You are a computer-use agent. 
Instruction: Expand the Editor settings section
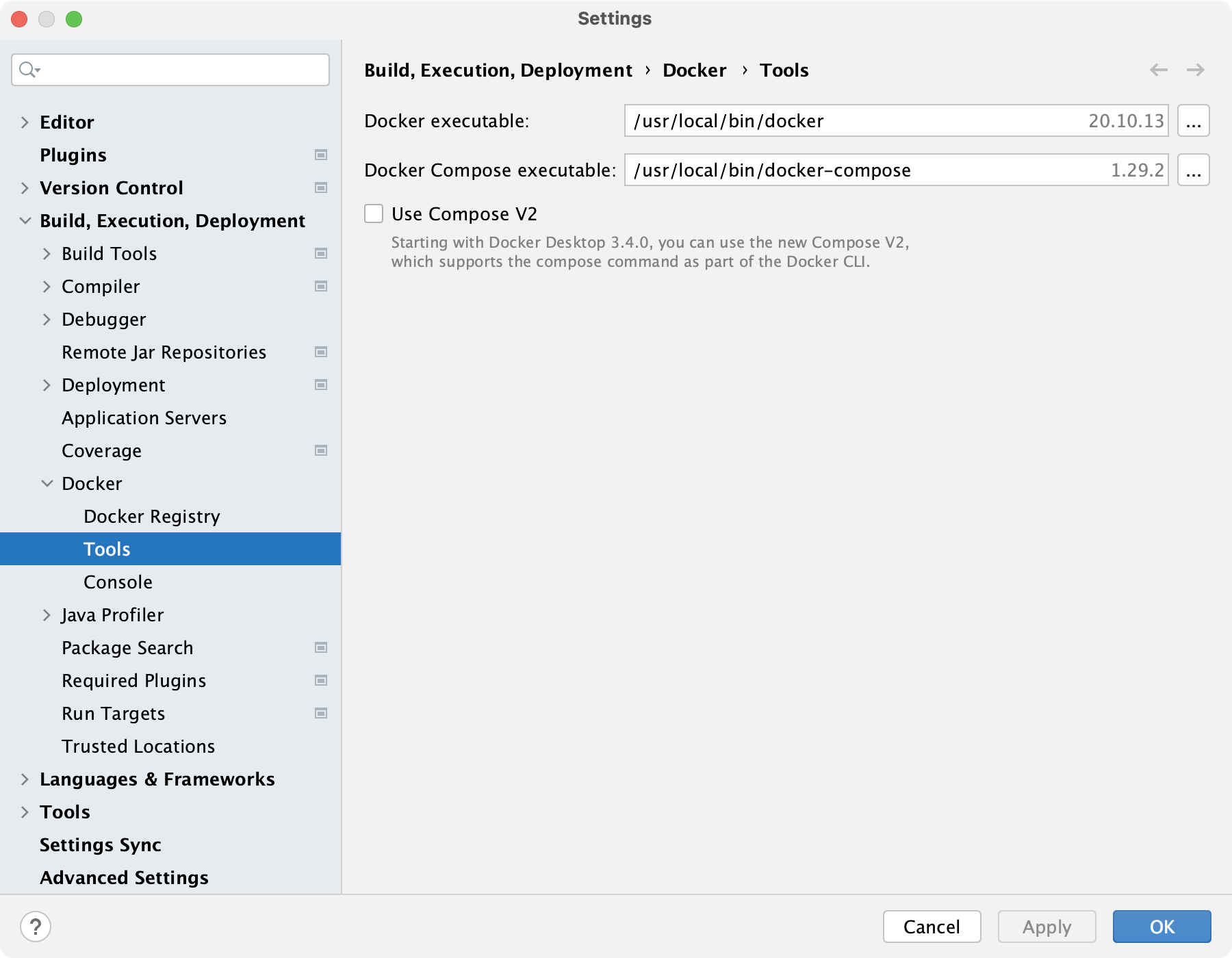[25, 122]
